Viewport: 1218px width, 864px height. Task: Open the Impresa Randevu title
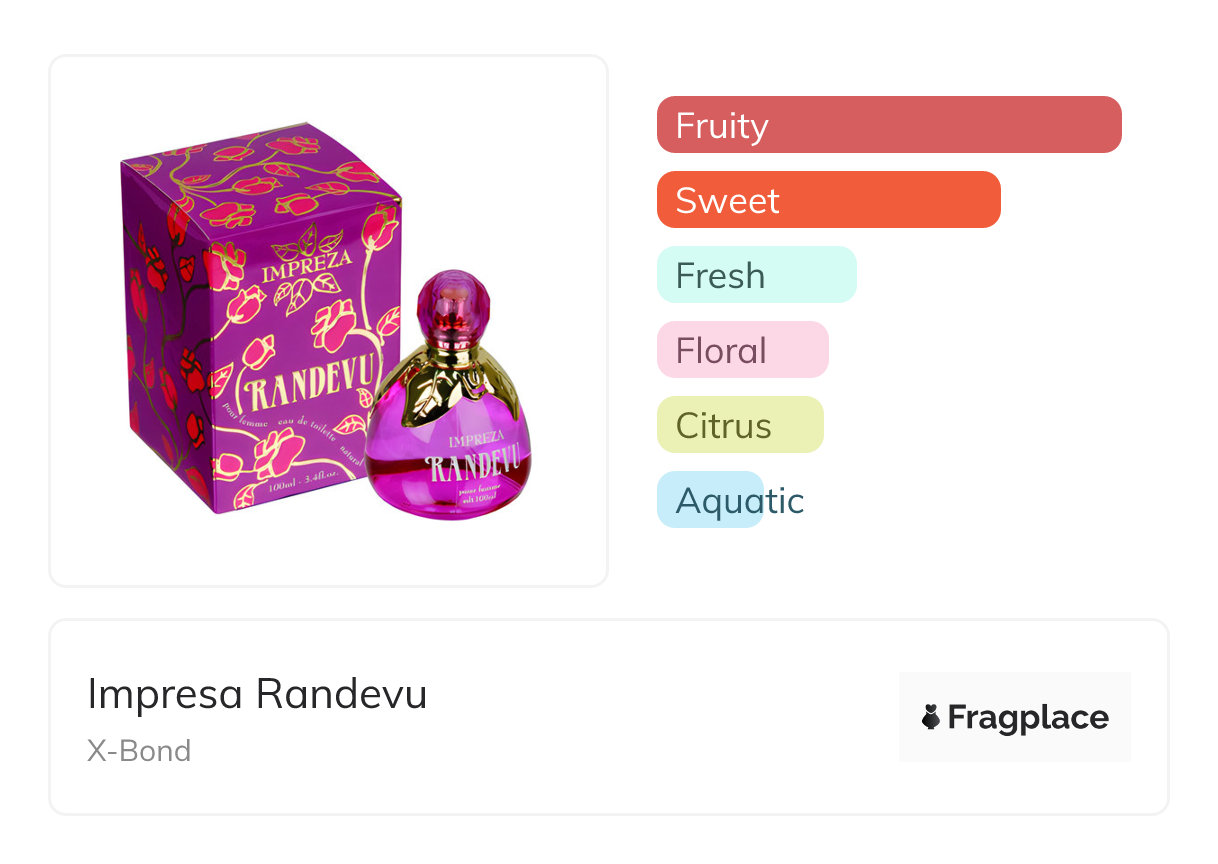pos(257,694)
